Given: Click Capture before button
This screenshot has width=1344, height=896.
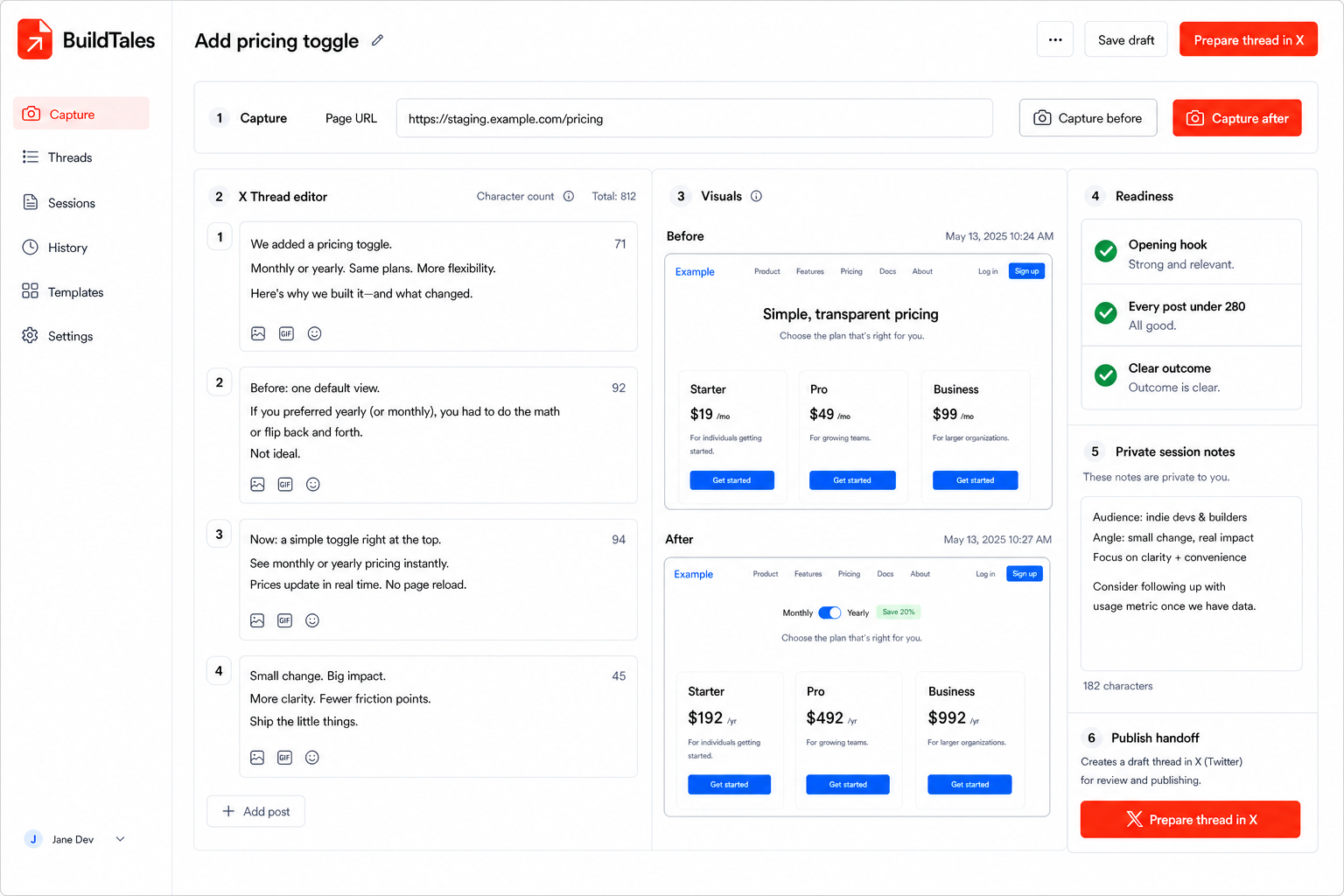Looking at the screenshot, I should coord(1088,118).
